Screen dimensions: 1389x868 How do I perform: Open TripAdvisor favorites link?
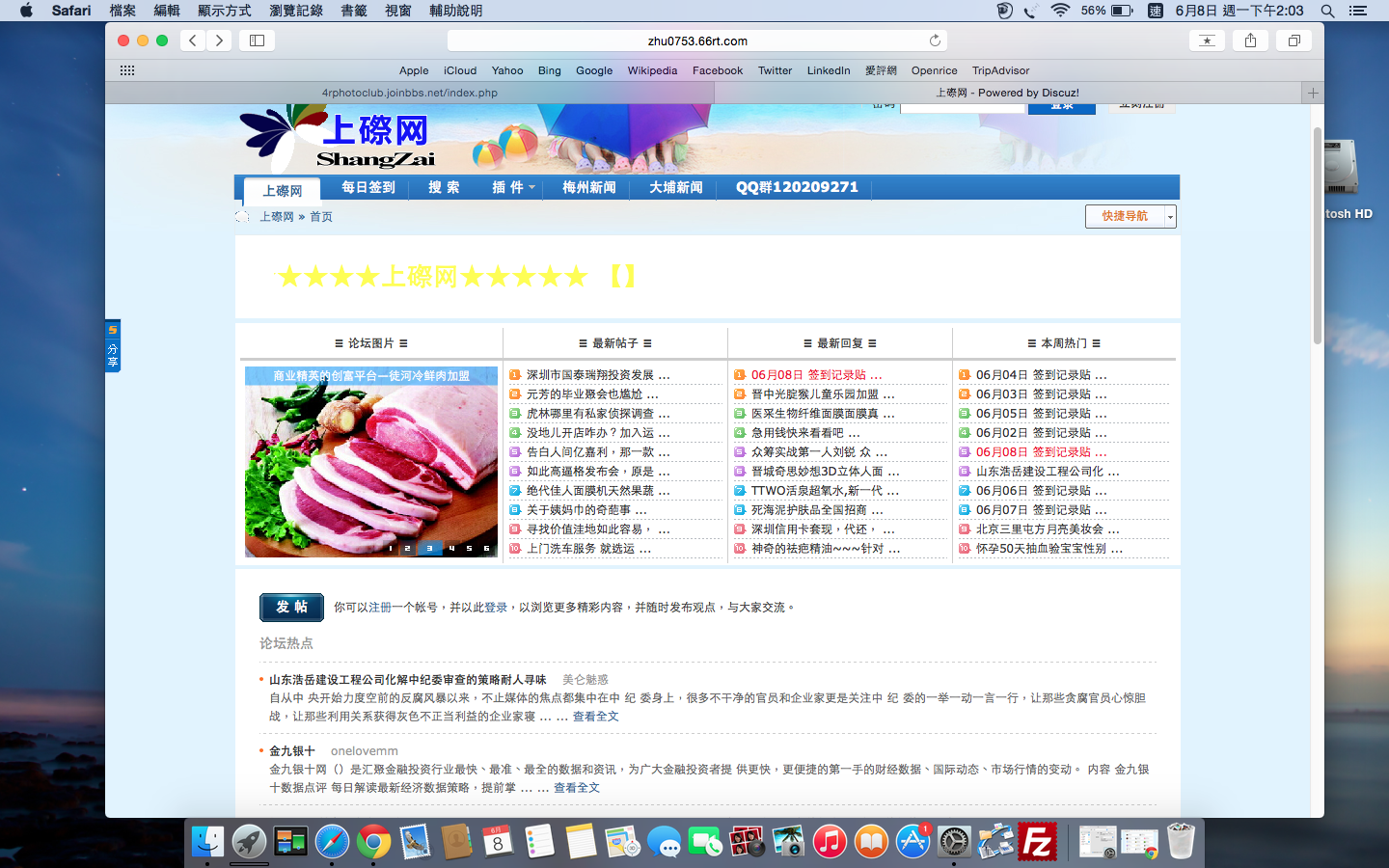(1000, 70)
